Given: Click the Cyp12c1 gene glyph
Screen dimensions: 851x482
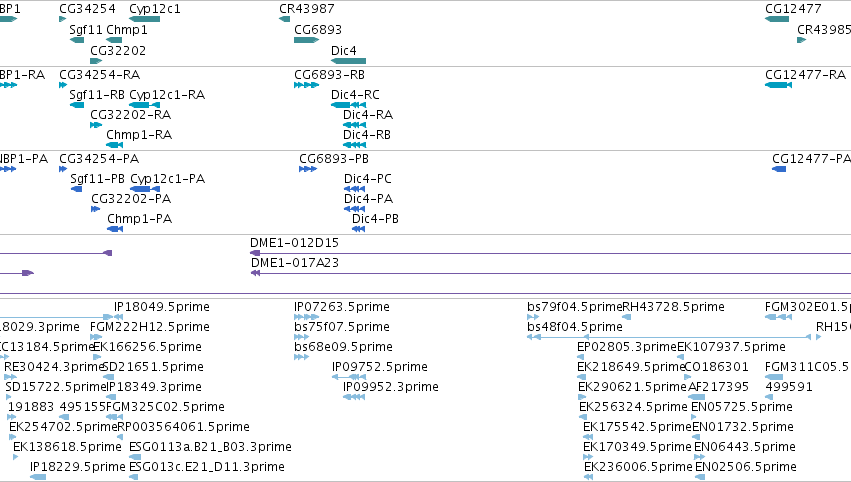Looking at the screenshot, I should tap(144, 19).
